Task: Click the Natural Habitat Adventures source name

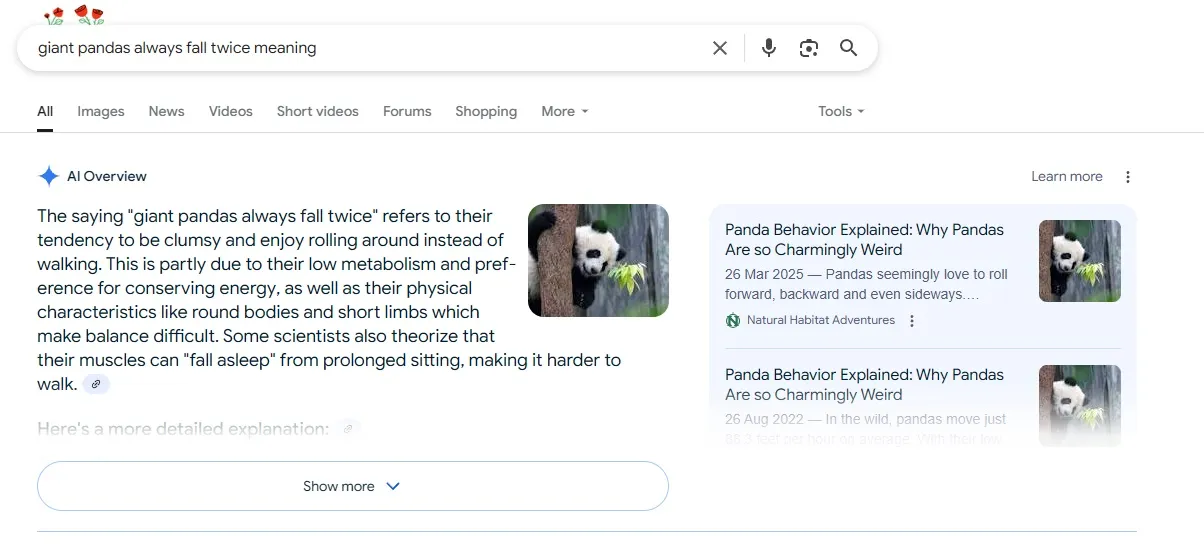Action: point(820,321)
